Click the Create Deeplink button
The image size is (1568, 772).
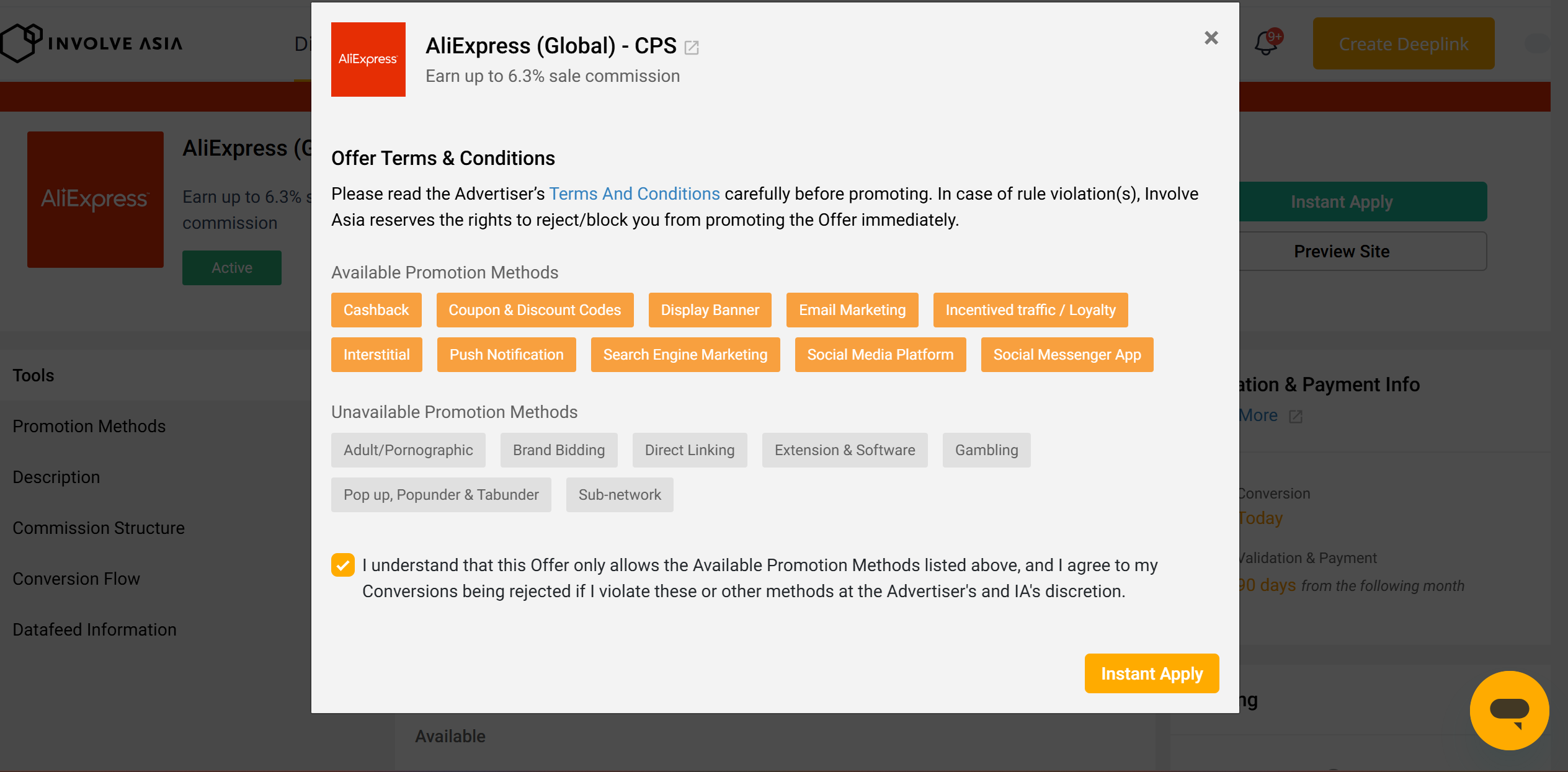click(x=1404, y=43)
